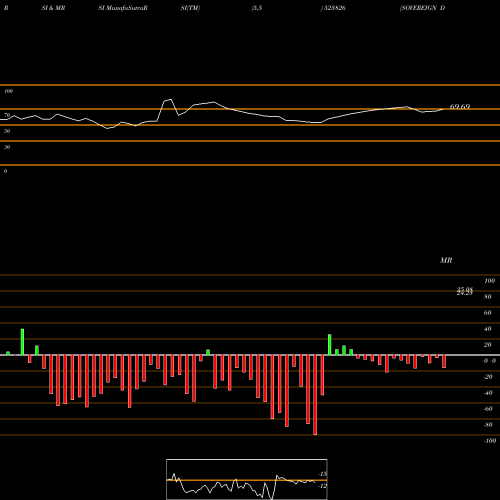This screenshot has width=500, height=500.
Task: Click the 'SI(TM)' header text
Action: coord(190,8)
